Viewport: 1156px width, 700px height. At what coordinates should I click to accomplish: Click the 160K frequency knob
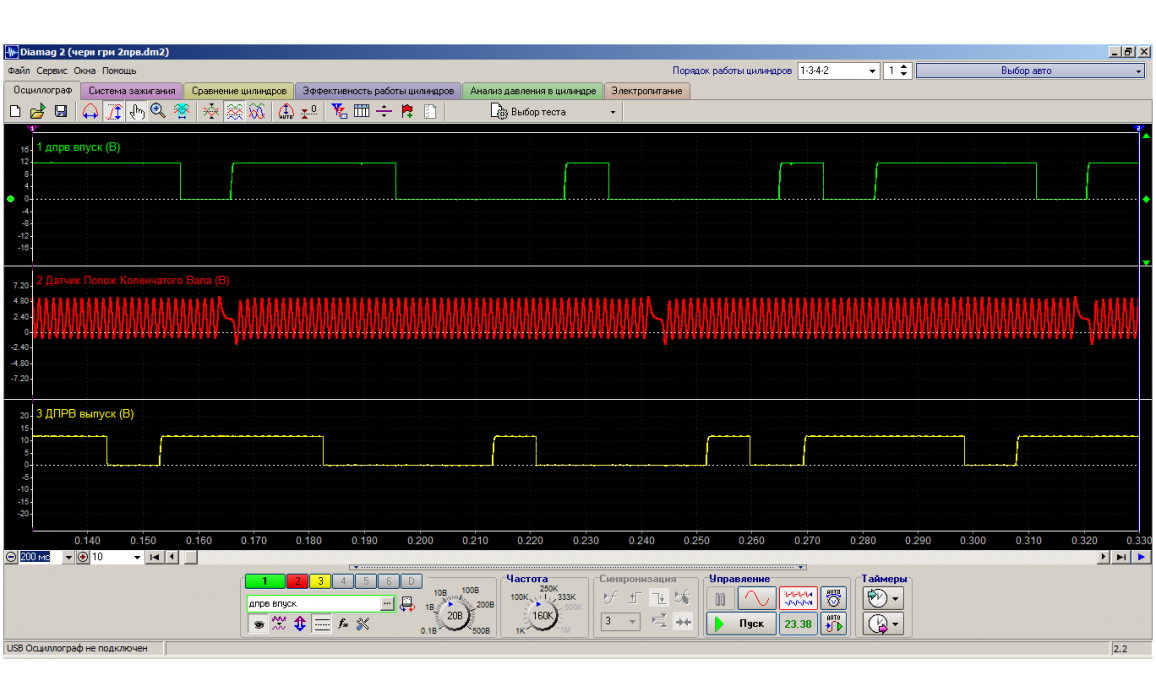[x=543, y=615]
